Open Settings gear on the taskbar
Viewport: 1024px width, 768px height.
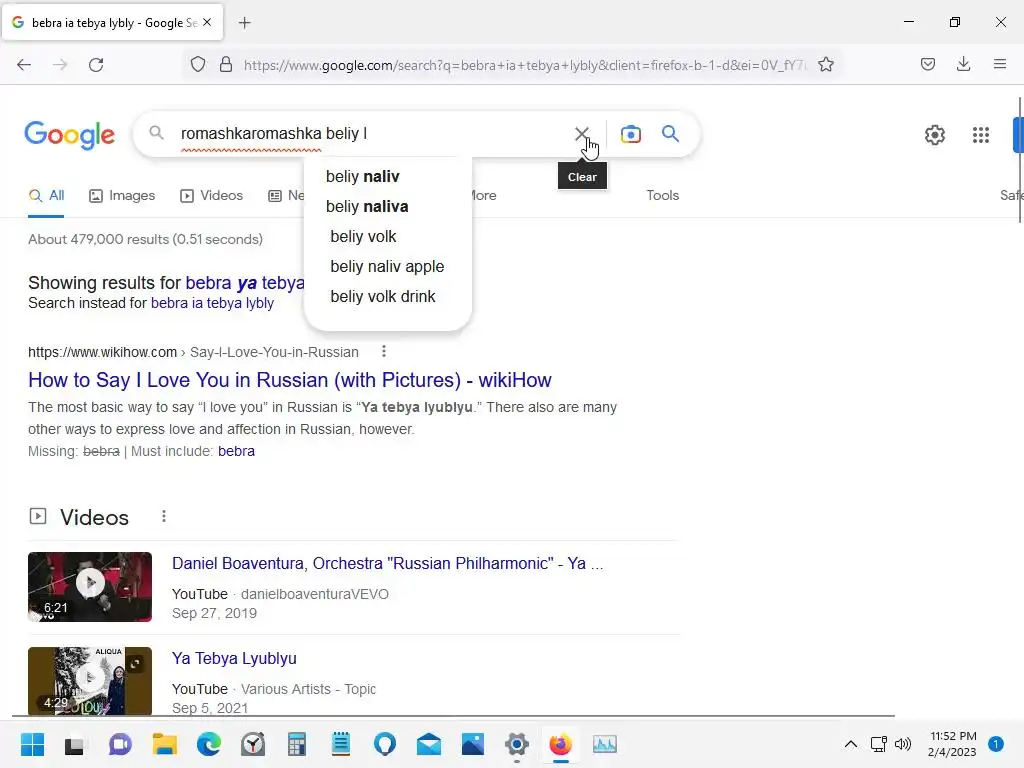pos(517,744)
